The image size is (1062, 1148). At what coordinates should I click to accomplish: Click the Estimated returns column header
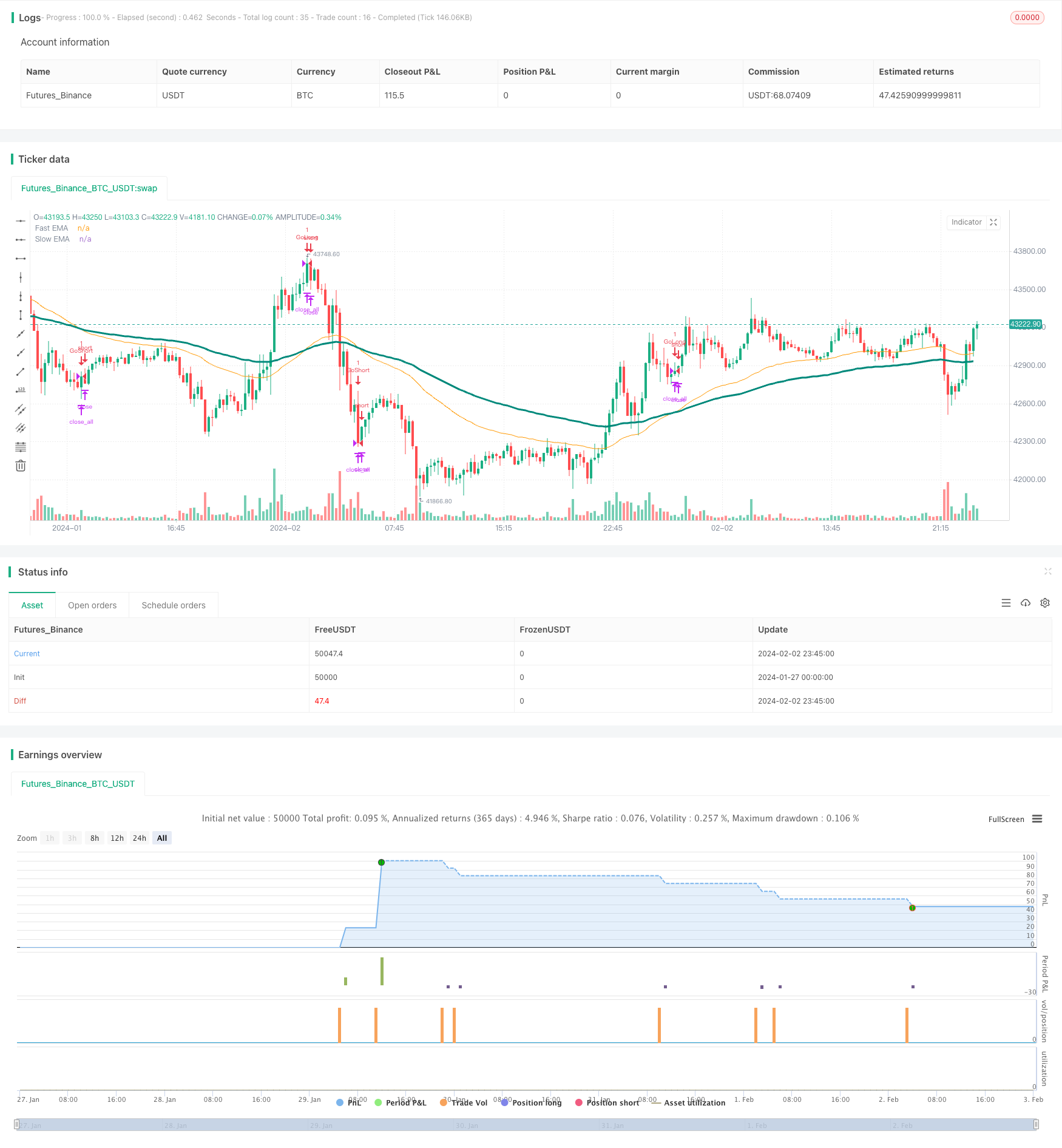(x=916, y=72)
